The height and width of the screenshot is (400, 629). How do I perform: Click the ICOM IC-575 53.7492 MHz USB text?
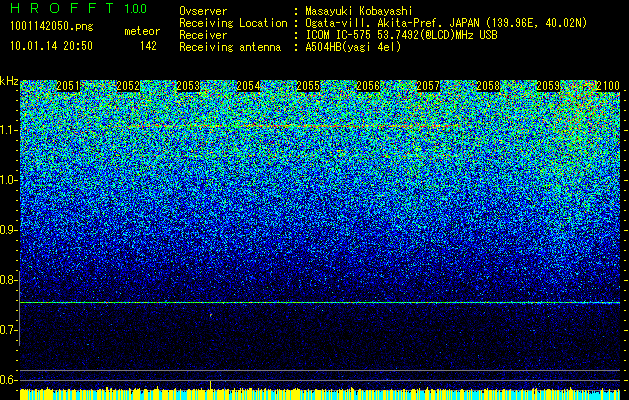pos(401,35)
